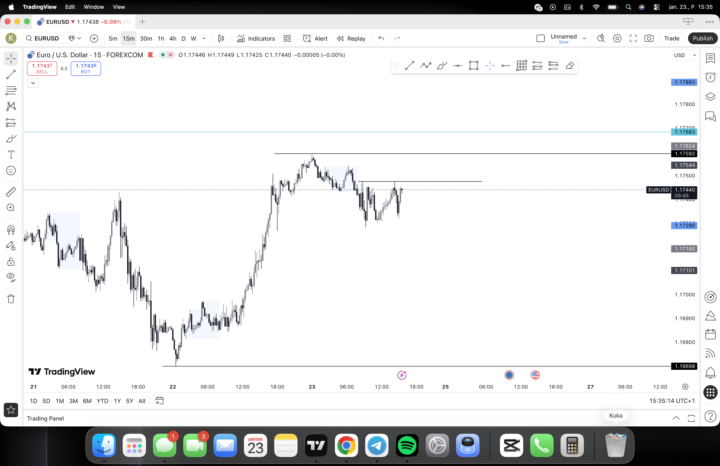Screen dimensions: 720x466
Task: Open the Indicators dialog
Action: pos(256,39)
